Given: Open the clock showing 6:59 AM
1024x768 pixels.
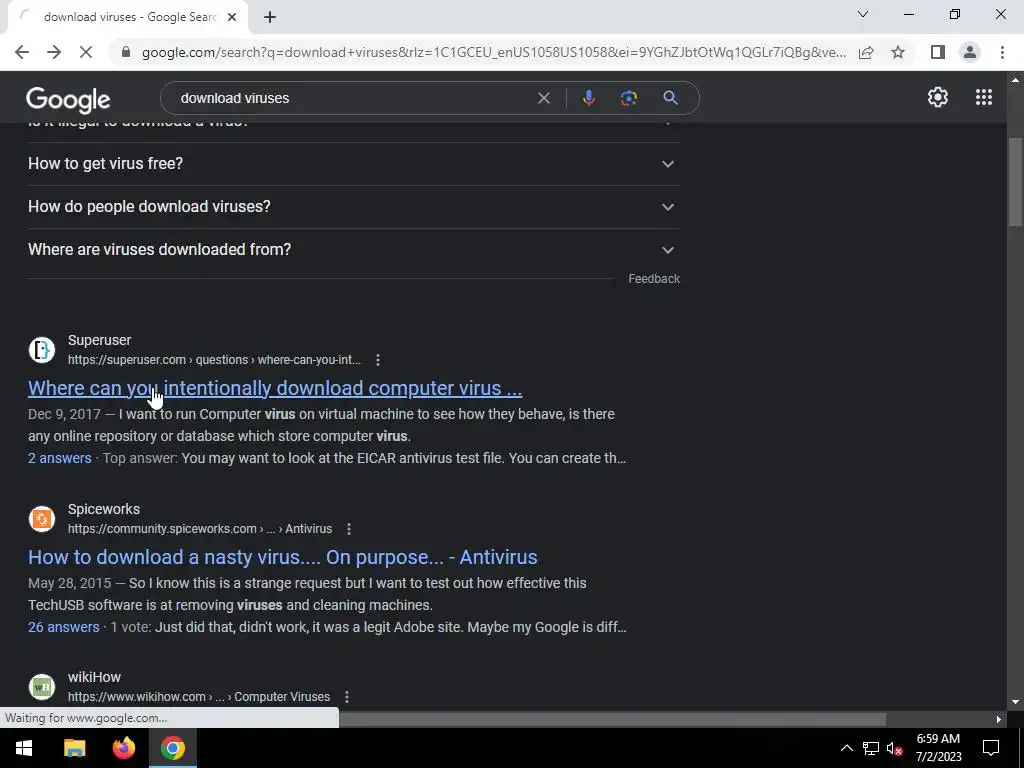Looking at the screenshot, I should pyautogui.click(x=938, y=748).
